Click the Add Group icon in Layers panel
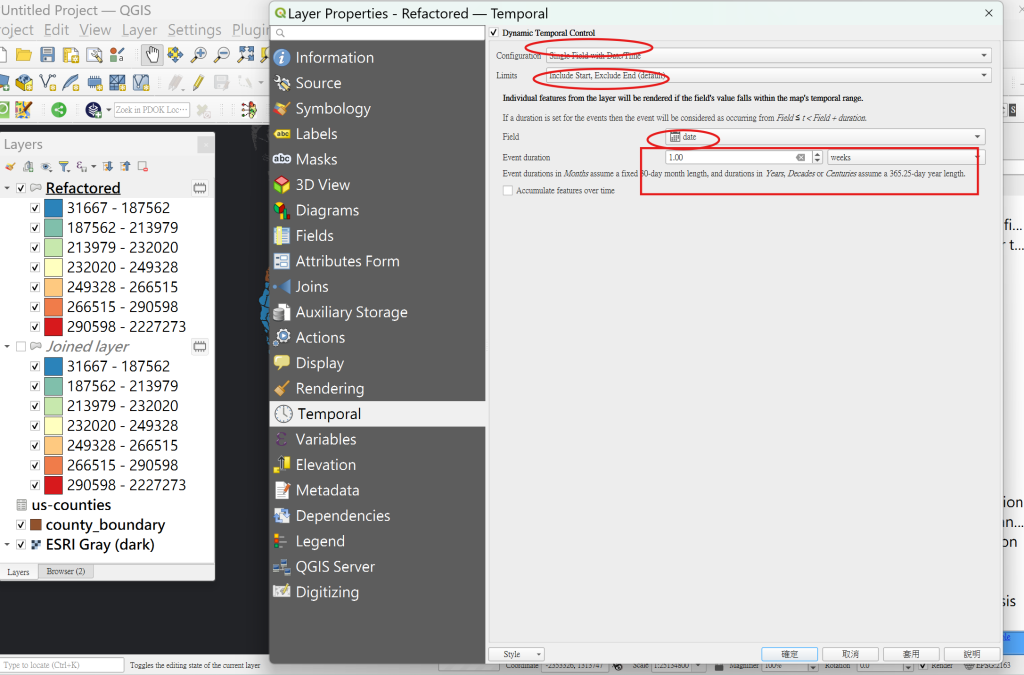The image size is (1024, 675). [28, 166]
